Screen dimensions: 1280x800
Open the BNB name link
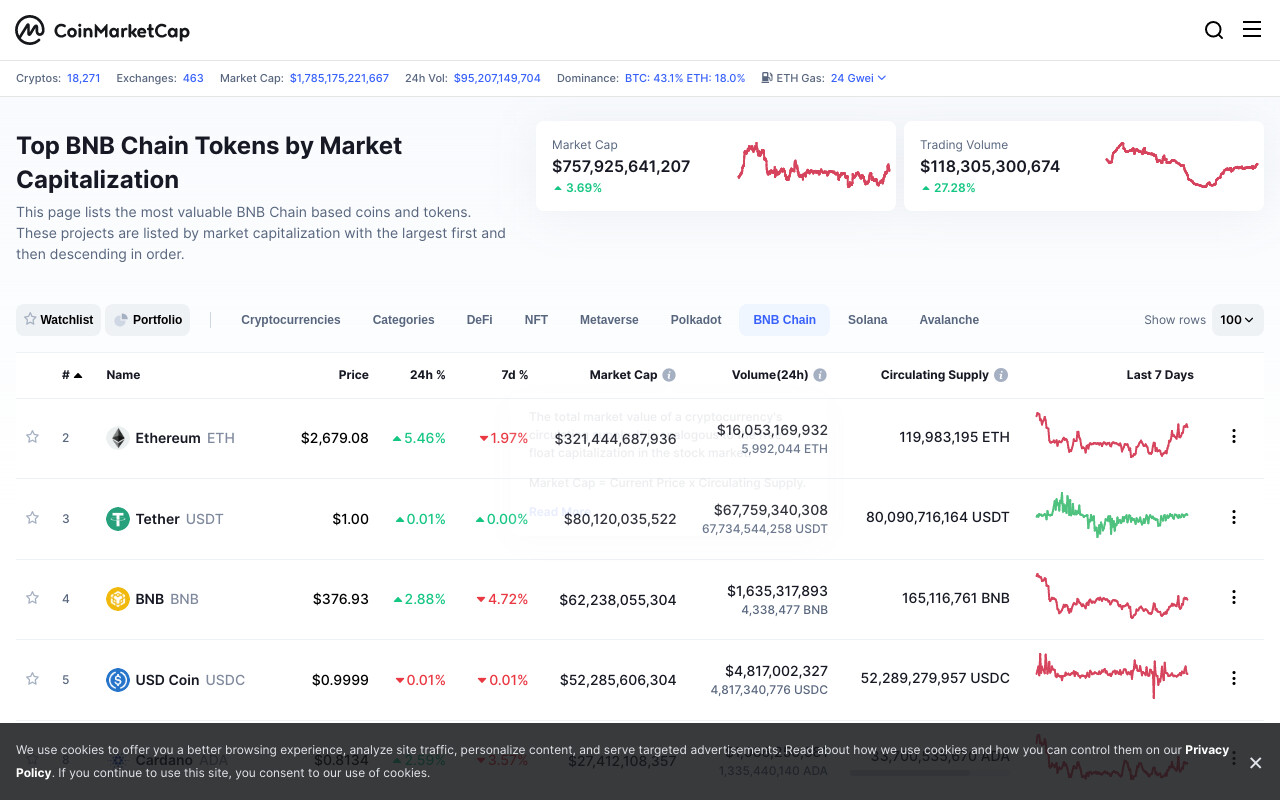(167, 599)
